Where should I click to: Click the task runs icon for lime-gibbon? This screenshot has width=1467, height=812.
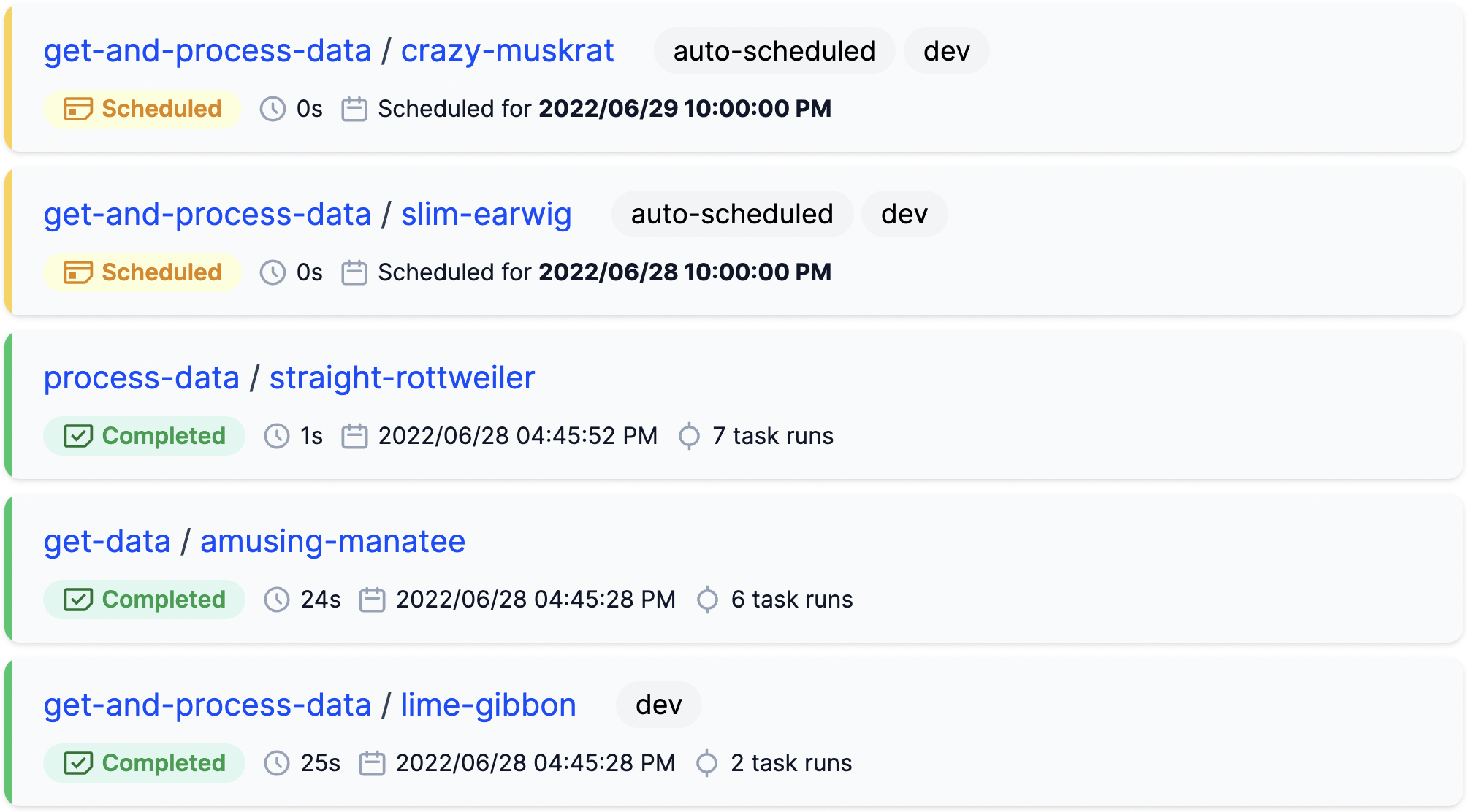706,763
